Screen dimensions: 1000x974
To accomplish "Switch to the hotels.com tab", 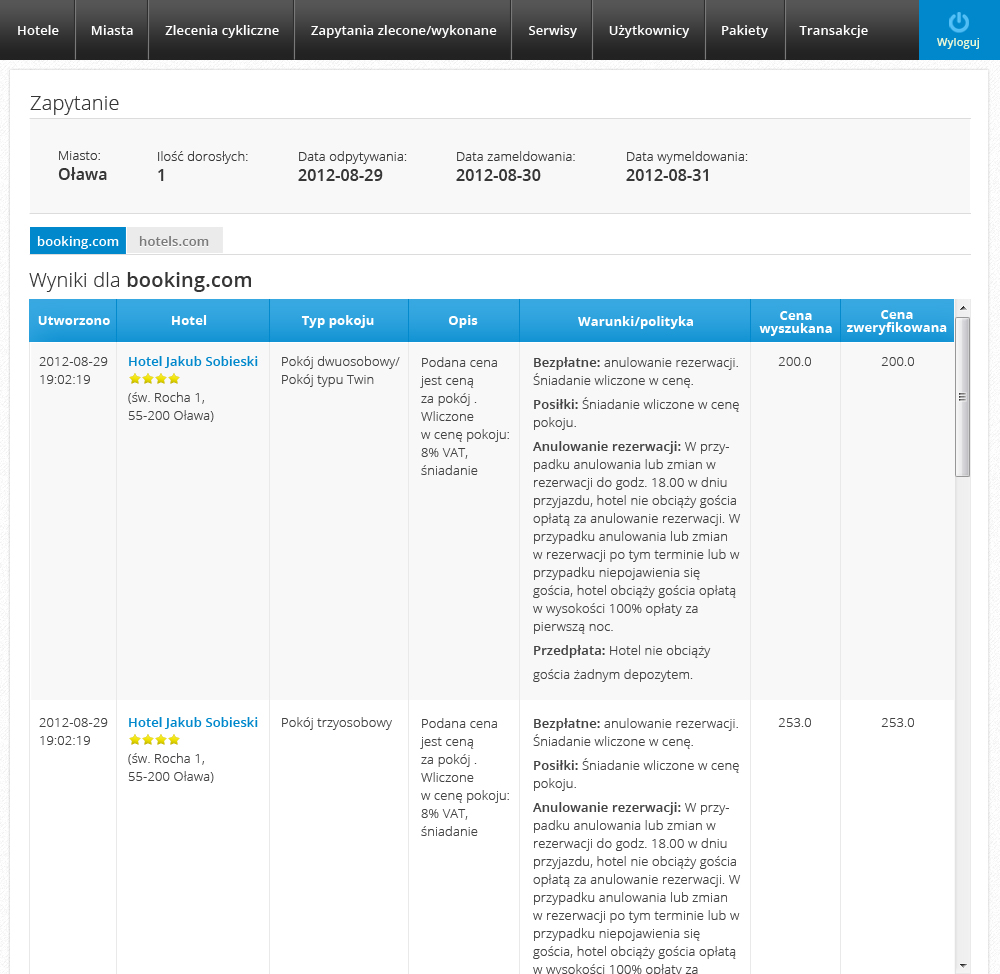I will tap(174, 241).
